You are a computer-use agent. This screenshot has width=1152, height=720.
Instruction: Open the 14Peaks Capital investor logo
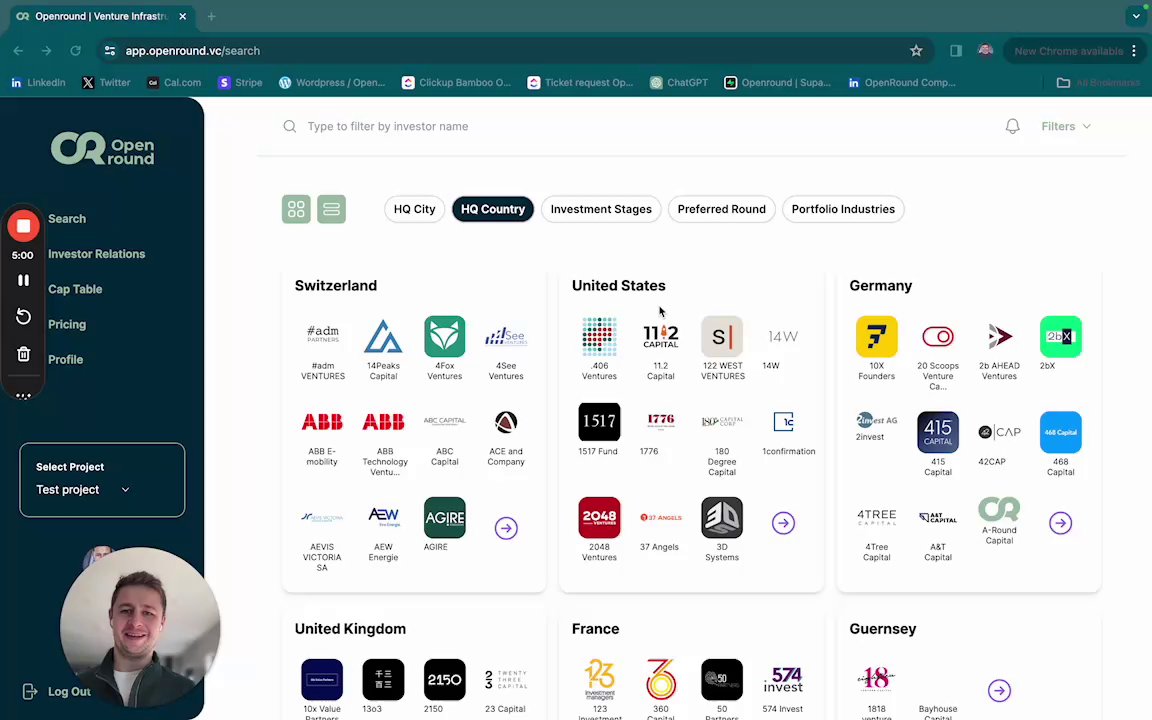pos(384,336)
